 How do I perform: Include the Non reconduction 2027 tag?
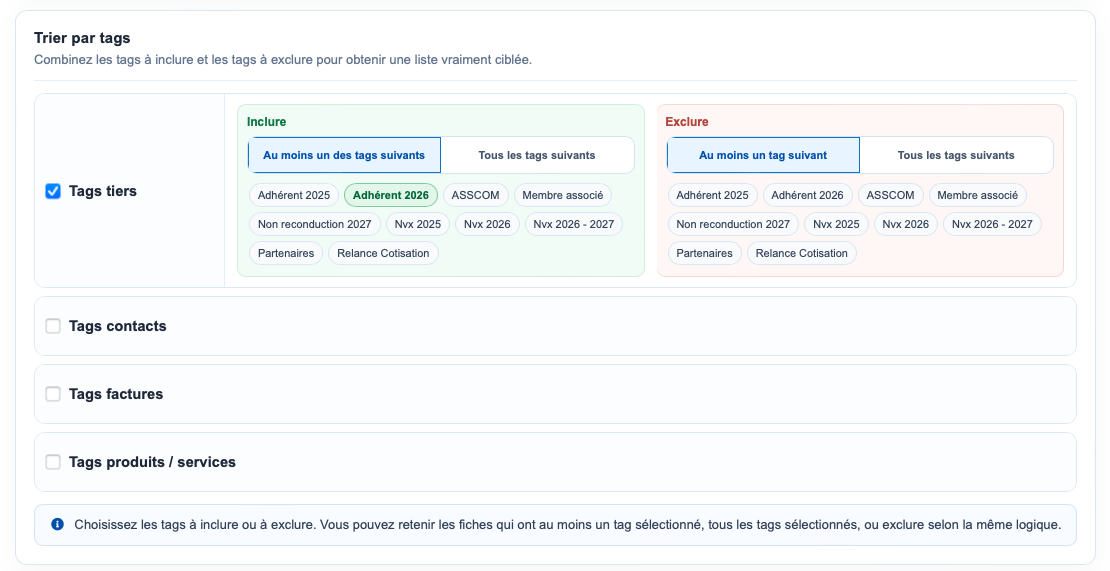(x=314, y=224)
